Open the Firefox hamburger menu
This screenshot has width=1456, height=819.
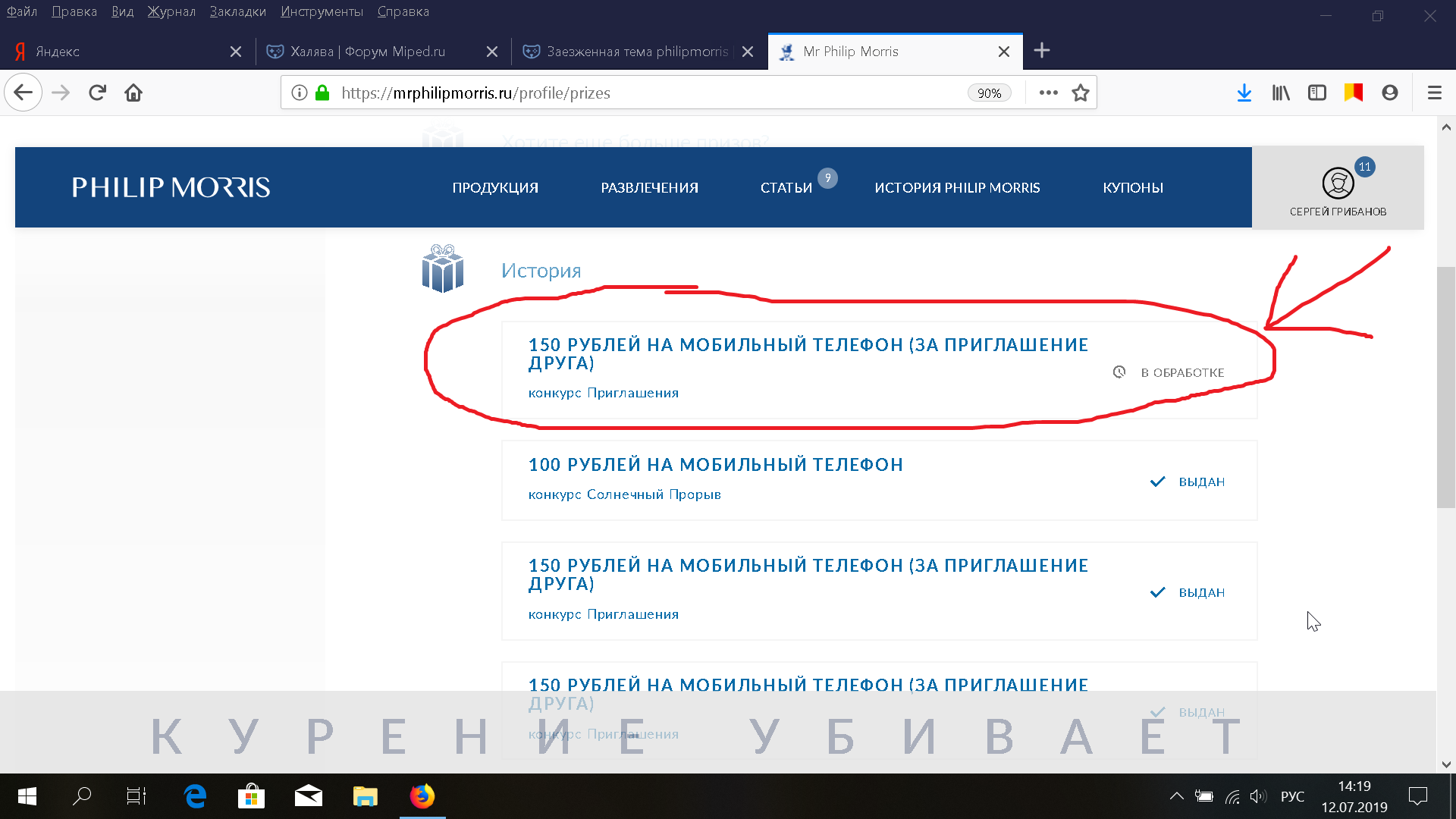click(1434, 93)
